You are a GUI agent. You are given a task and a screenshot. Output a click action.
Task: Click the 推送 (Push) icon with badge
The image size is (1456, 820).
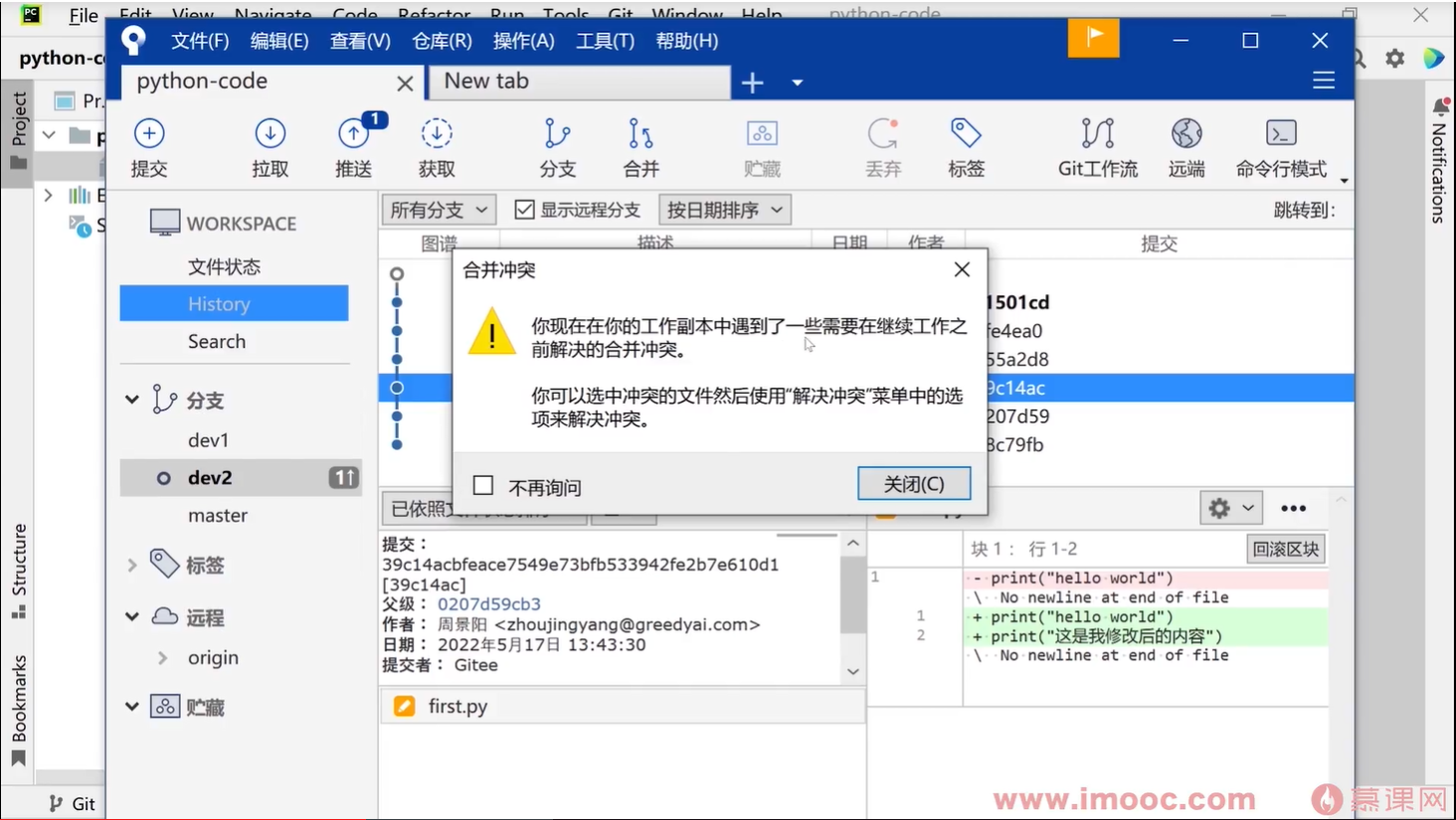[353, 144]
